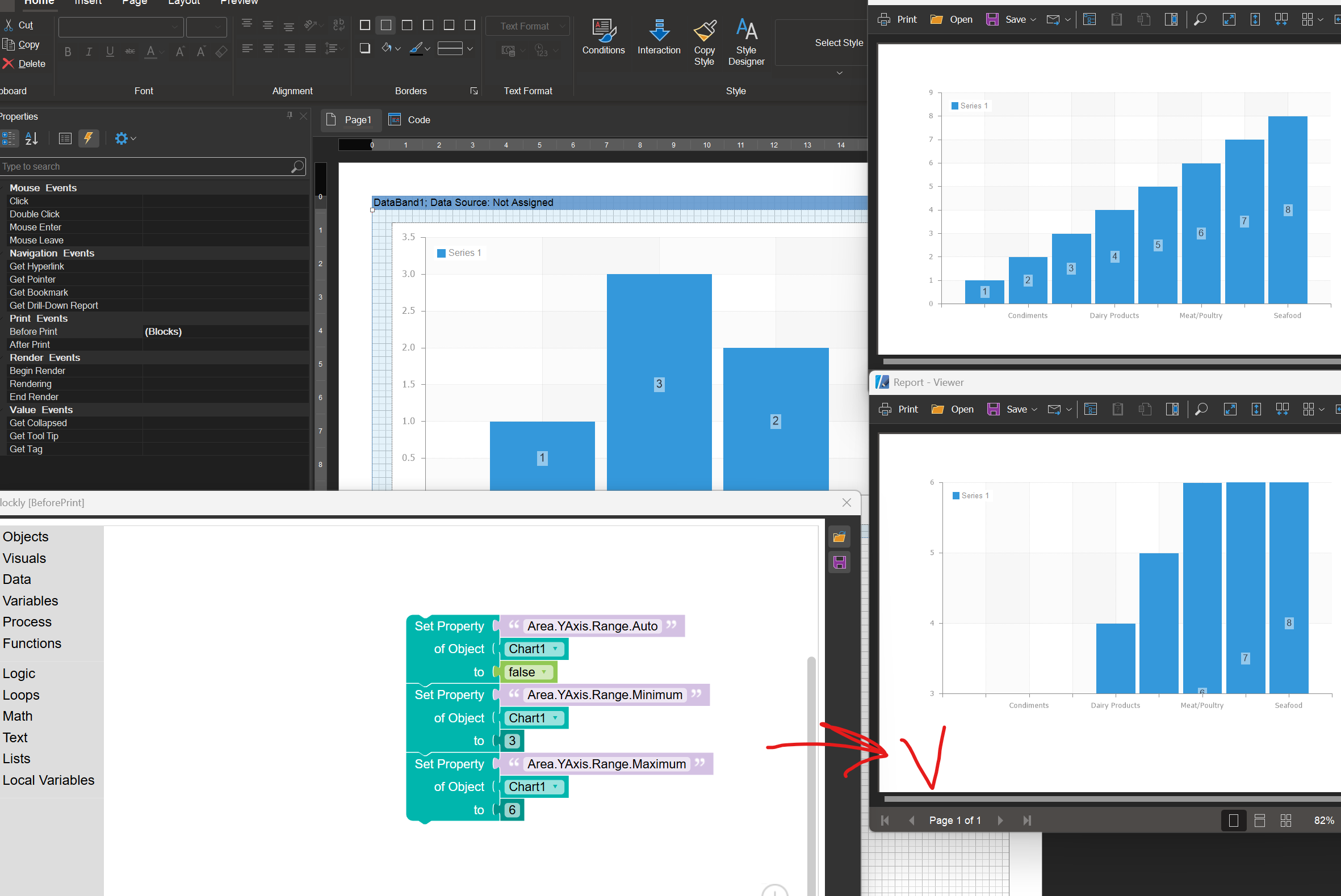
Task: Open the false value dropdown in Blockly block
Action: 527,672
